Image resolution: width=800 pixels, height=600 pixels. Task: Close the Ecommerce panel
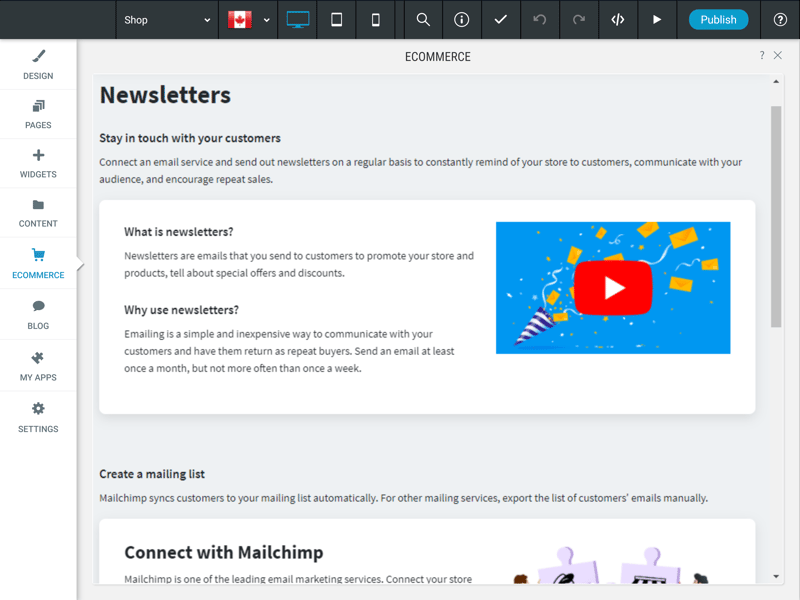tap(778, 55)
